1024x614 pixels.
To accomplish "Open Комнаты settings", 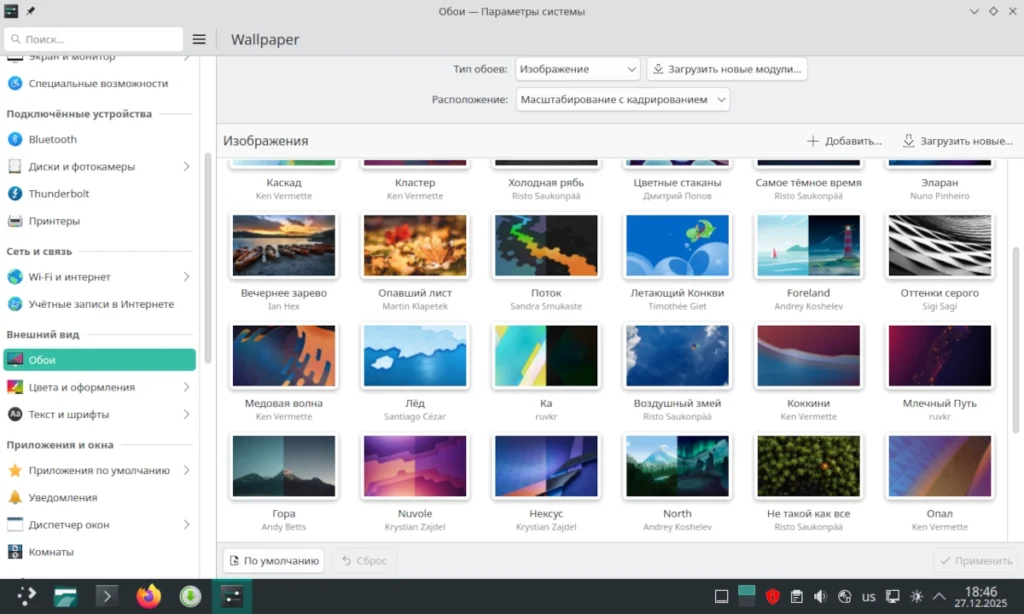I will 99,552.
